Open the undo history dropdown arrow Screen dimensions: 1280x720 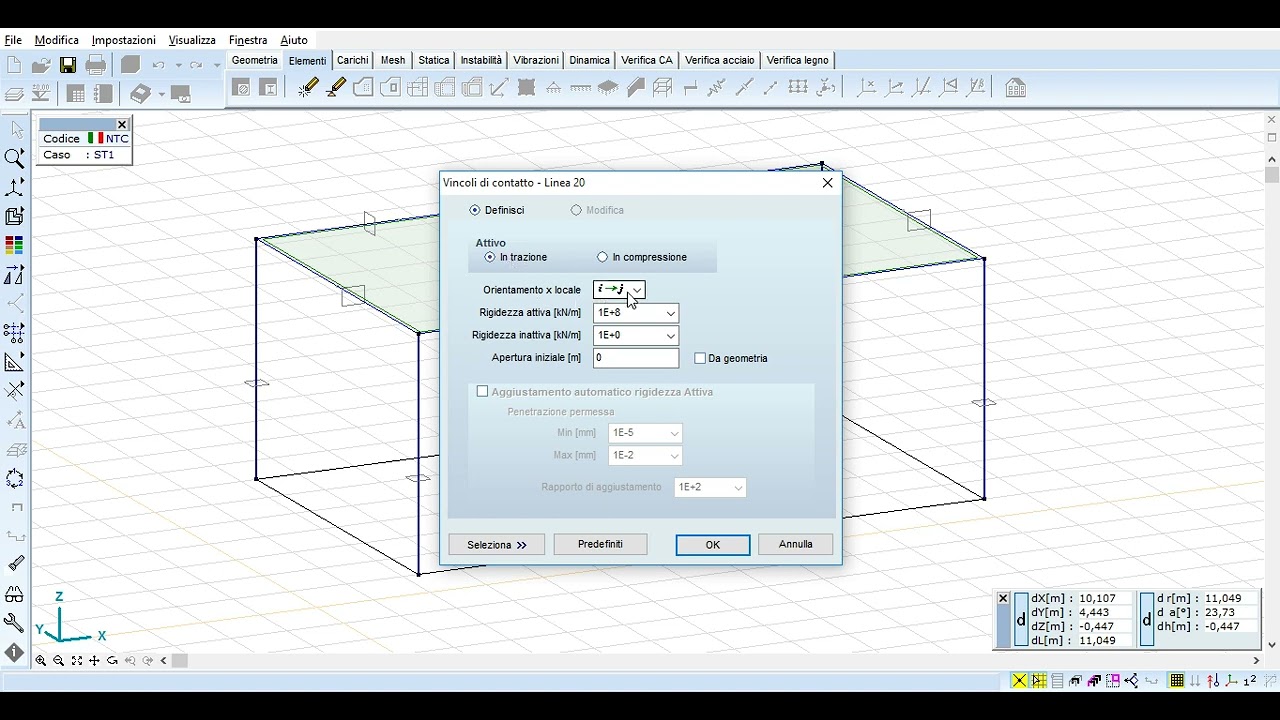point(178,66)
